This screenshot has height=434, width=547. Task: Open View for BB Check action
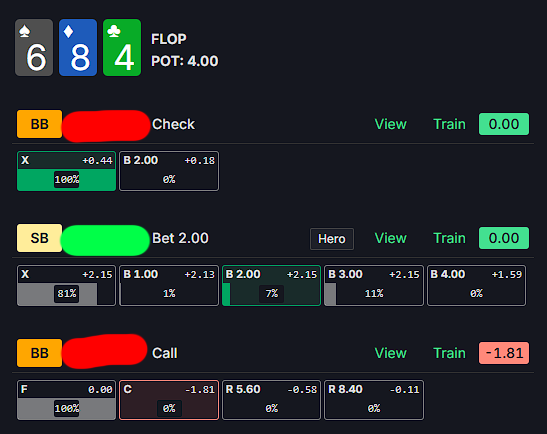coord(390,124)
